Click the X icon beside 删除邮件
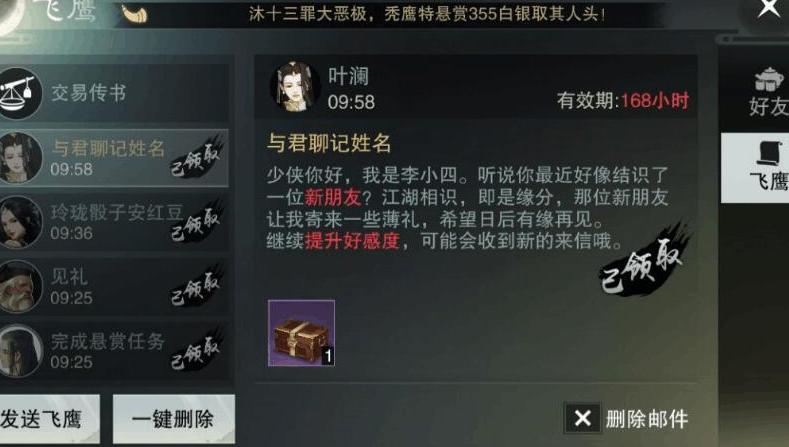 click(582, 418)
